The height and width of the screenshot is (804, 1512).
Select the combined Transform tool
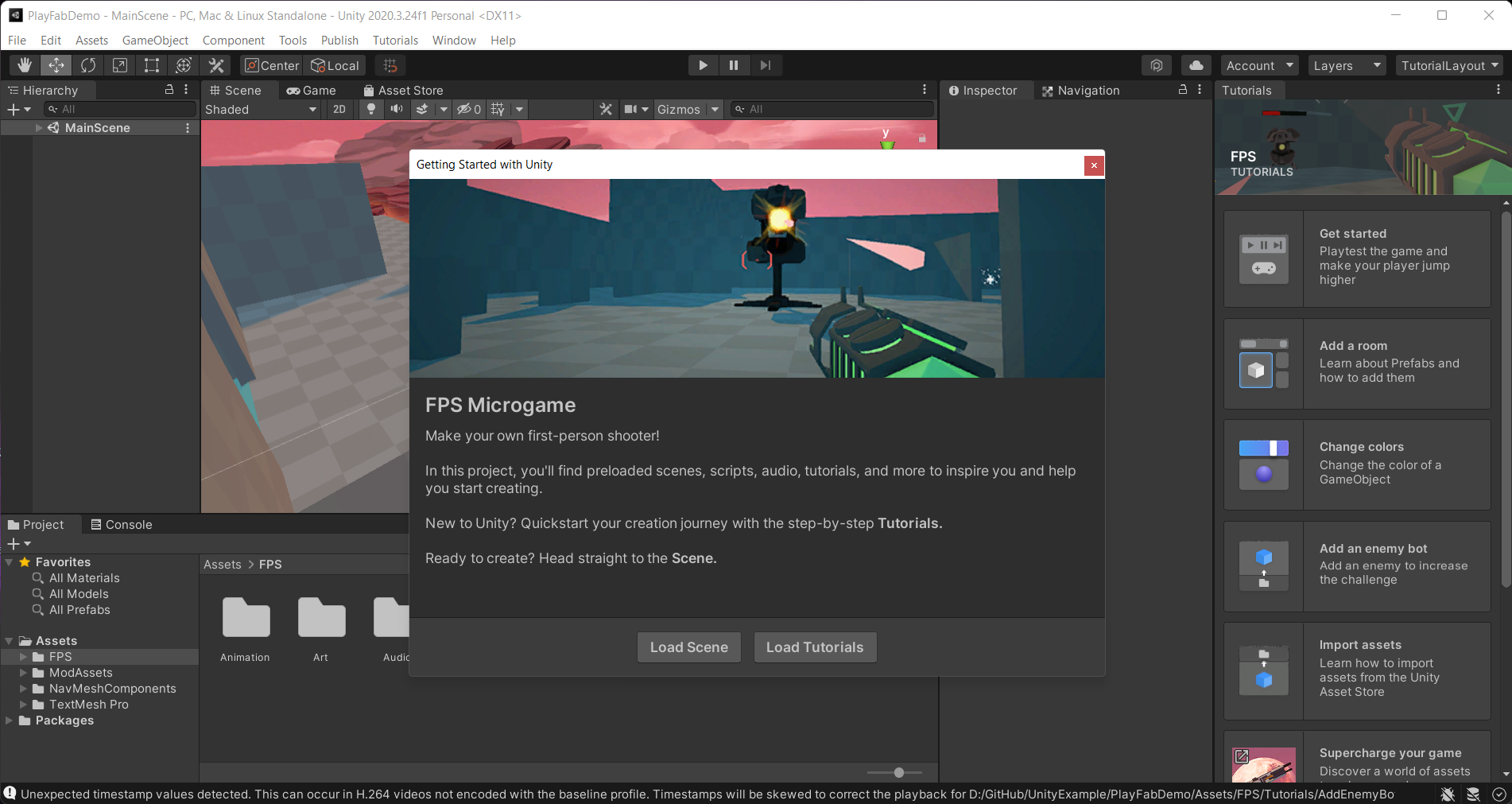pos(184,65)
